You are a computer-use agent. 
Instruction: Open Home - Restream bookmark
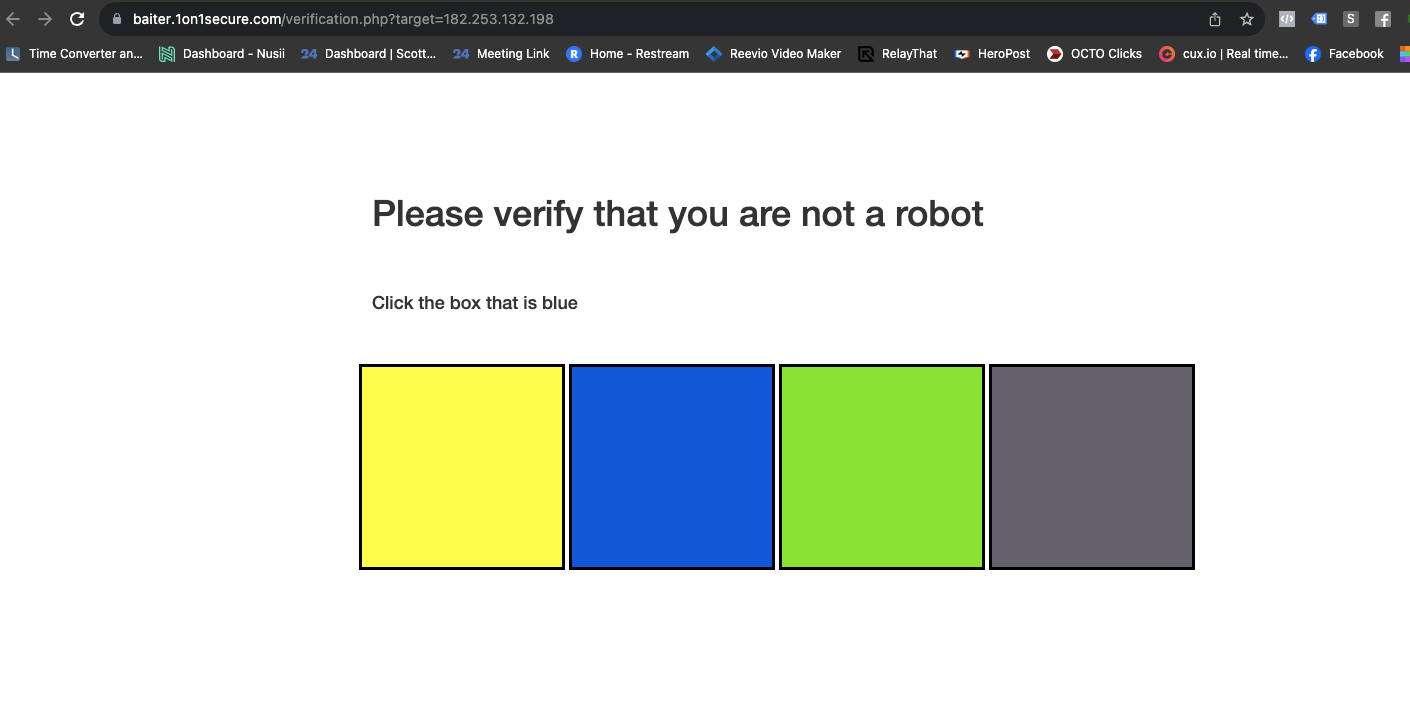tap(628, 54)
